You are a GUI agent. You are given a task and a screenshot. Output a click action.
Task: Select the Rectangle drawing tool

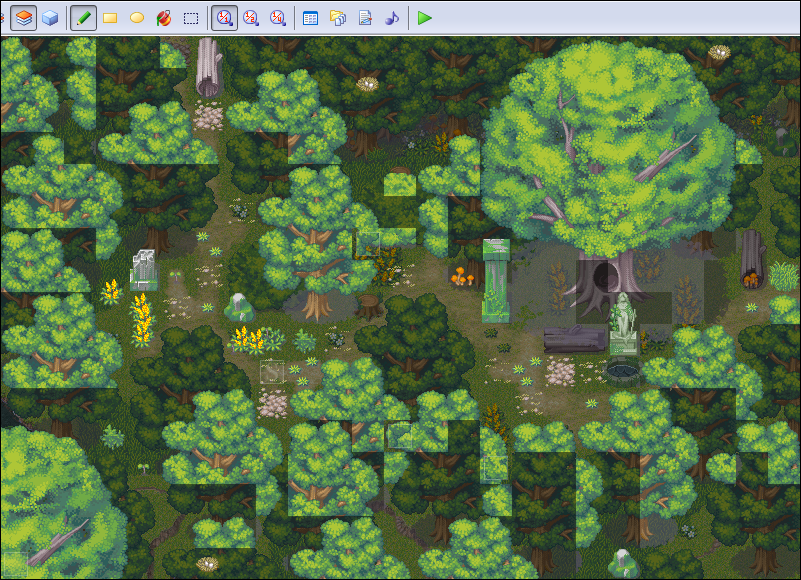pyautogui.click(x=110, y=18)
